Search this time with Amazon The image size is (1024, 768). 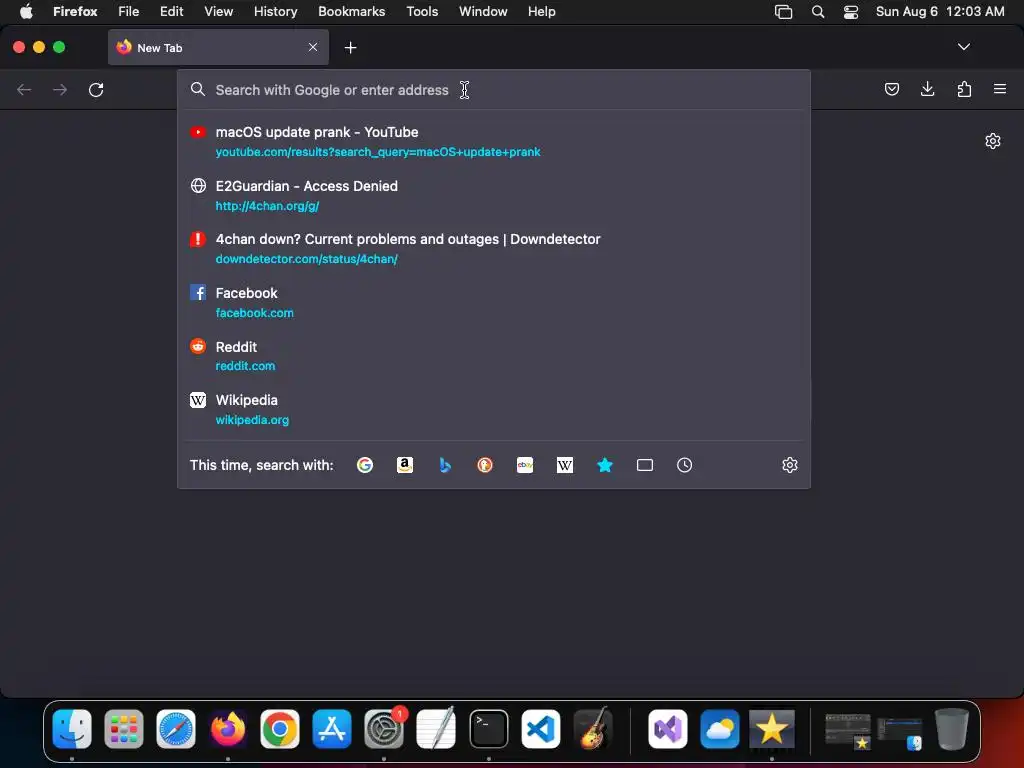tap(405, 465)
